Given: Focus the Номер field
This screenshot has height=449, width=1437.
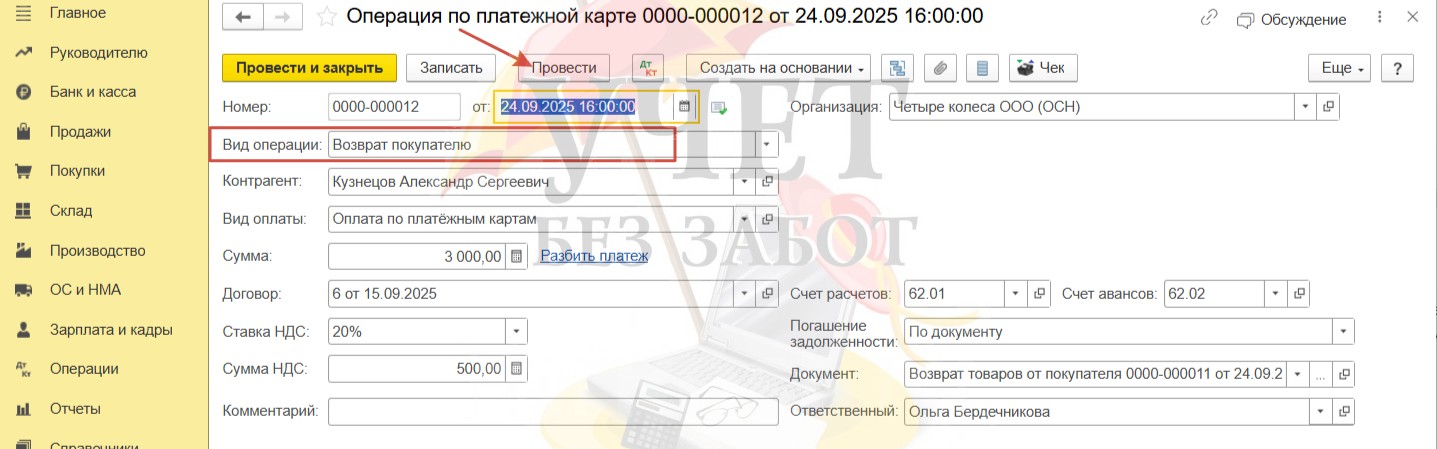Looking at the screenshot, I should (x=393, y=106).
